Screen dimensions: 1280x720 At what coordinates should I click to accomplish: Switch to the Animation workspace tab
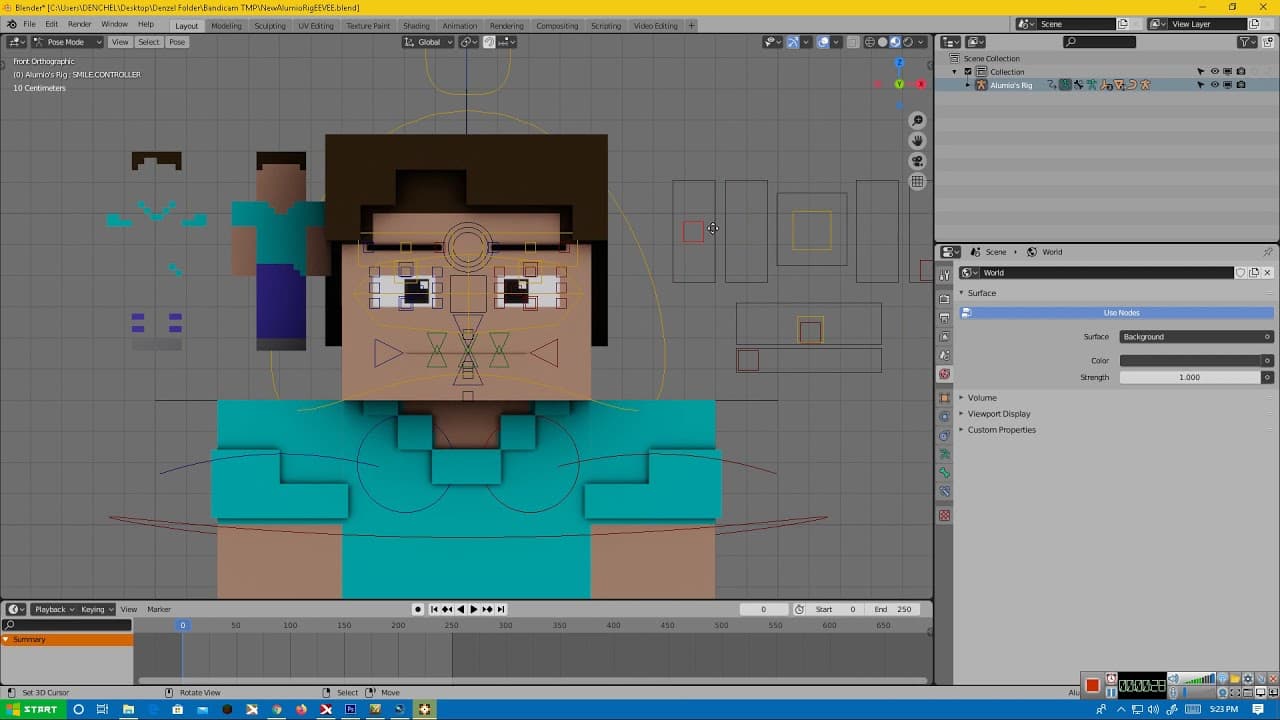(x=459, y=25)
